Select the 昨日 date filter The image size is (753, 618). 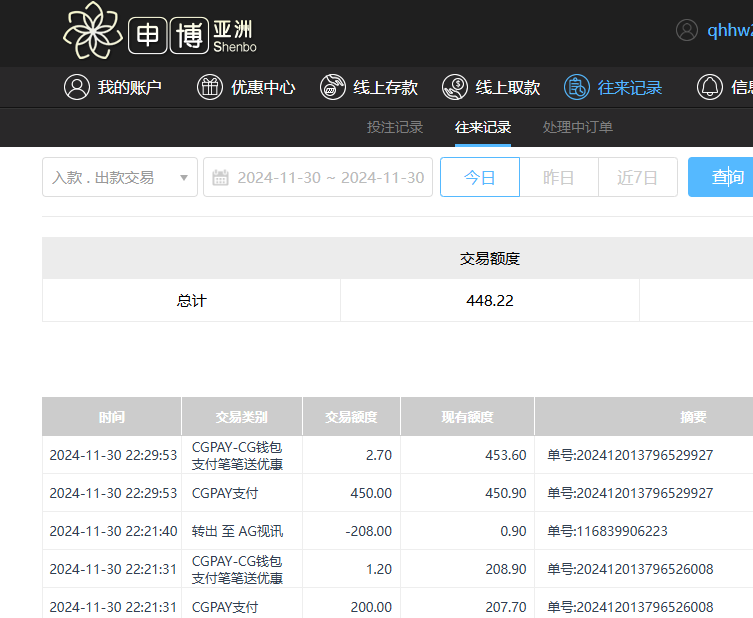[x=559, y=178]
